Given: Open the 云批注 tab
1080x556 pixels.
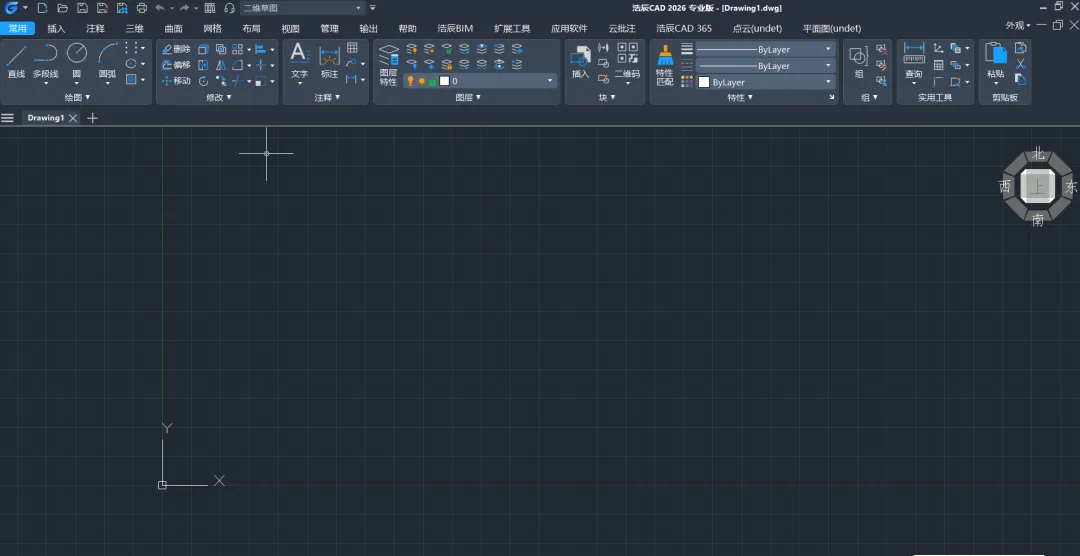Looking at the screenshot, I should click(x=622, y=29).
